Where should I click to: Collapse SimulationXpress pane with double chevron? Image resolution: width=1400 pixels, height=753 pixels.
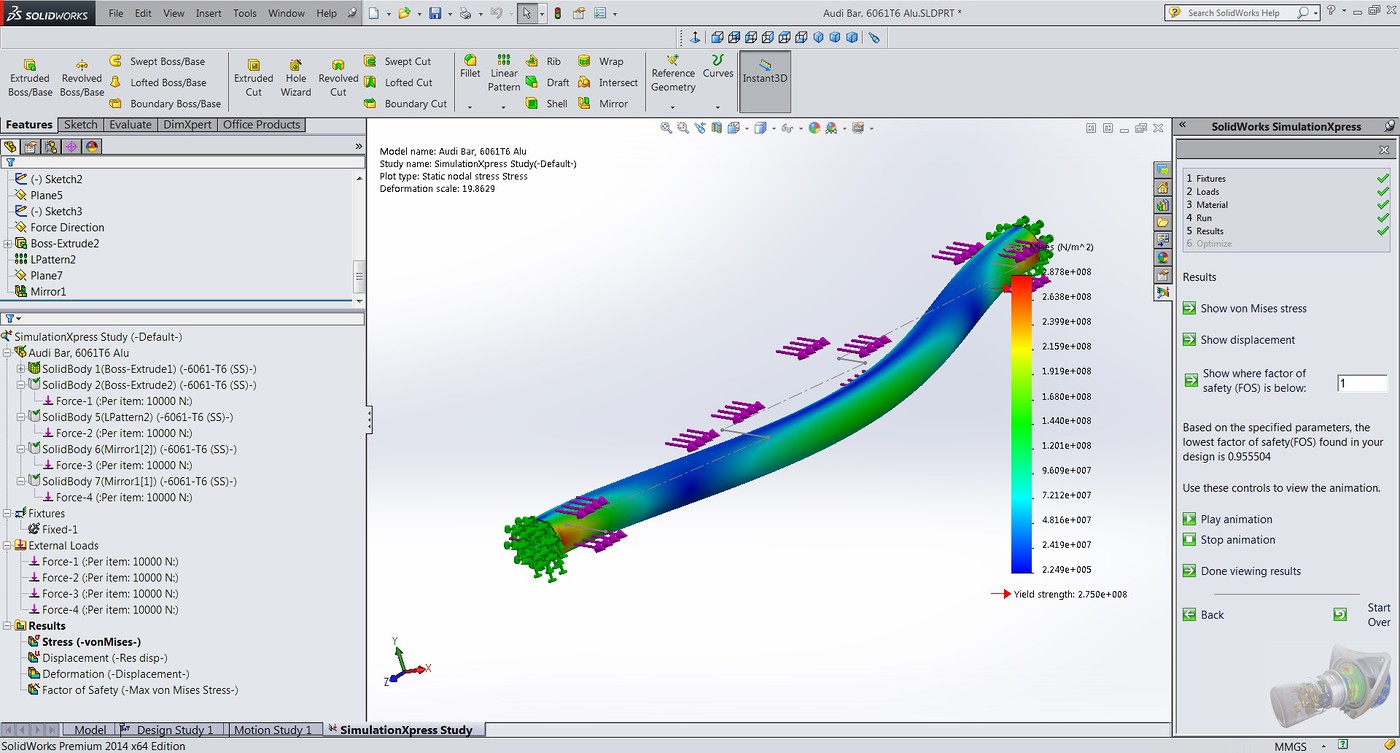(x=1182, y=127)
